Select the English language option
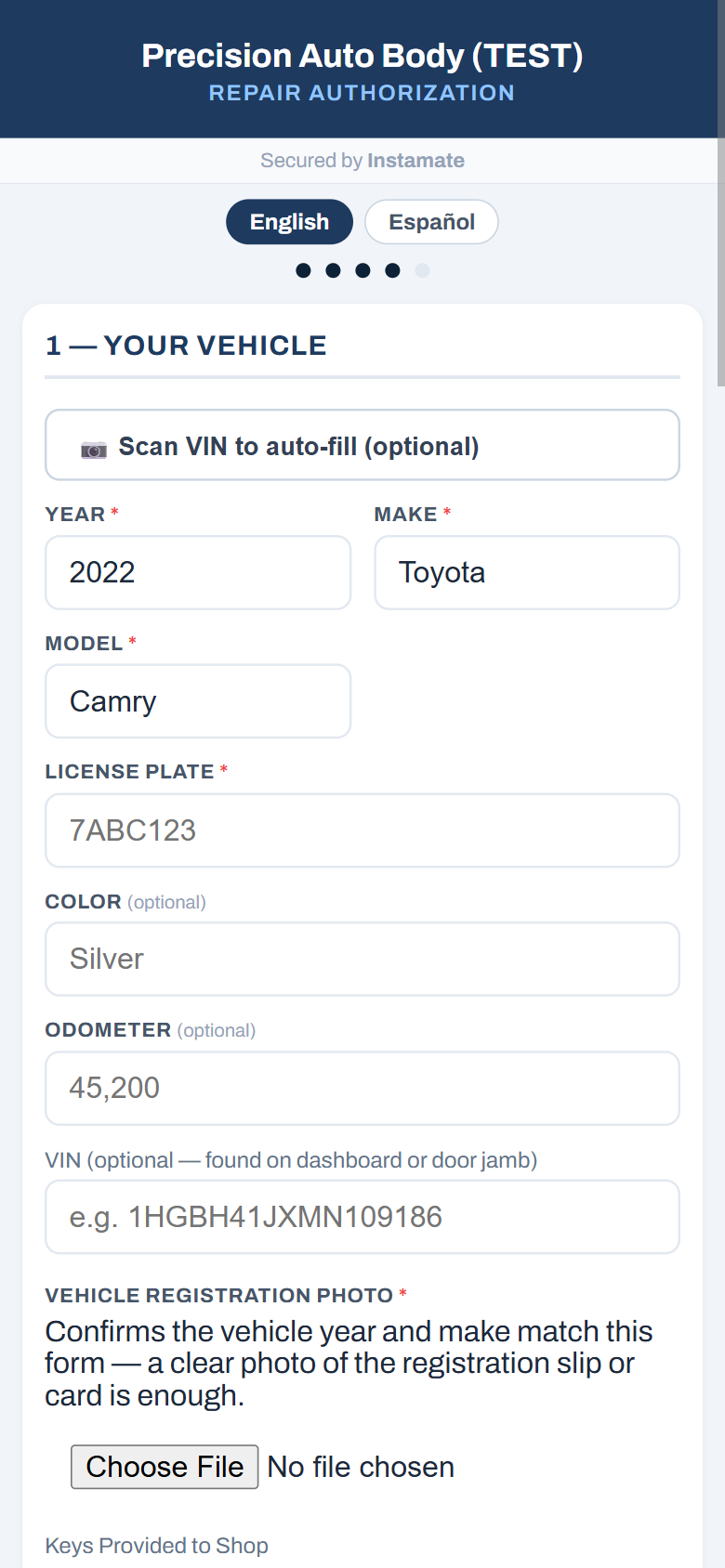 click(x=289, y=222)
